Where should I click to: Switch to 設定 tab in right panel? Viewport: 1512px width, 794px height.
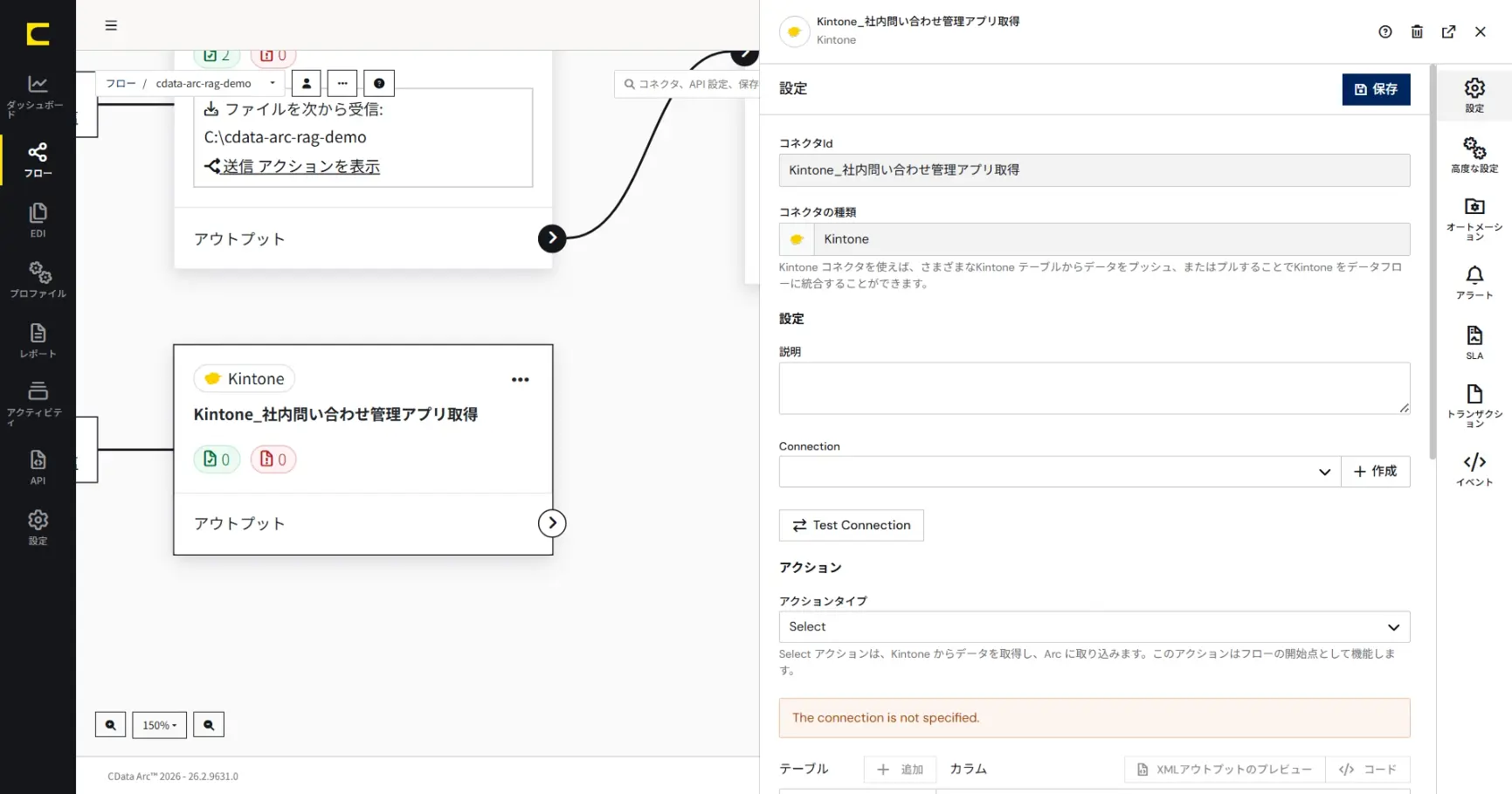coord(1474,95)
